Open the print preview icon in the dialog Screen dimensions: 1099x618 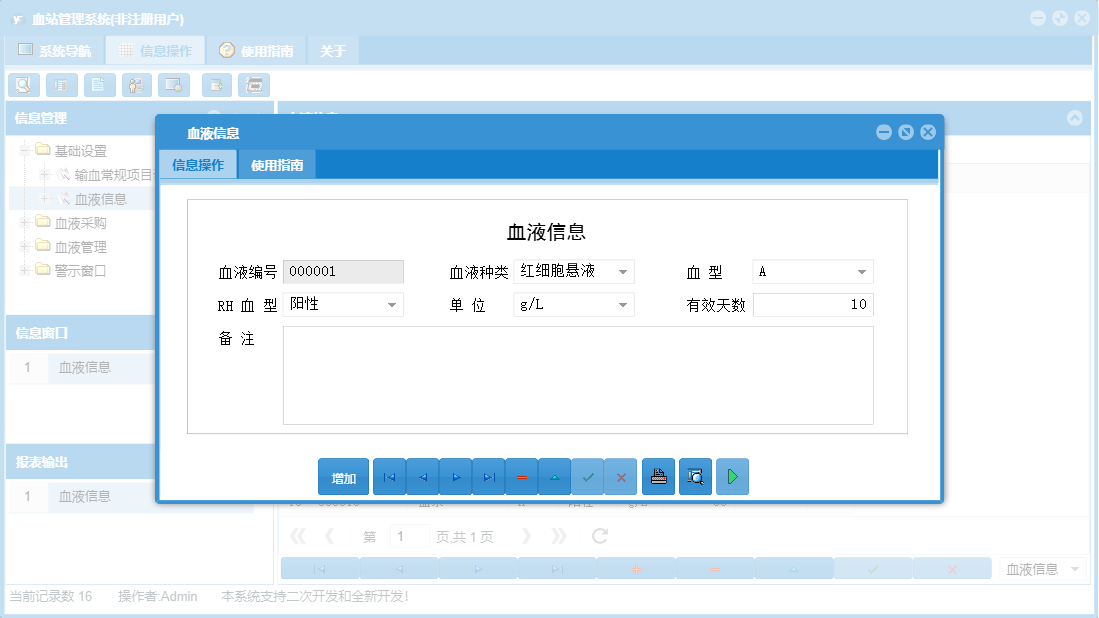(696, 477)
